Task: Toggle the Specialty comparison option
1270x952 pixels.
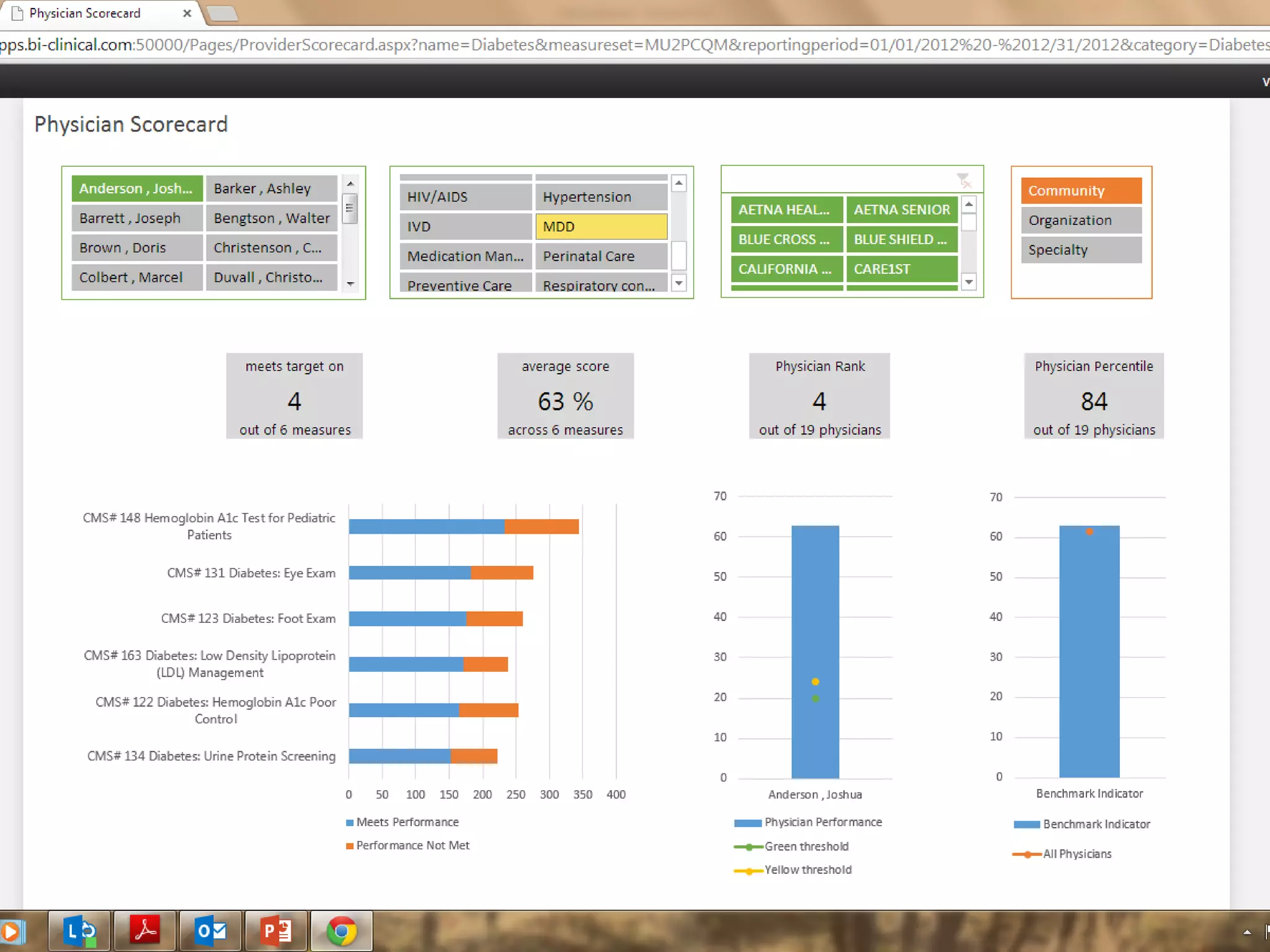Action: click(1081, 250)
